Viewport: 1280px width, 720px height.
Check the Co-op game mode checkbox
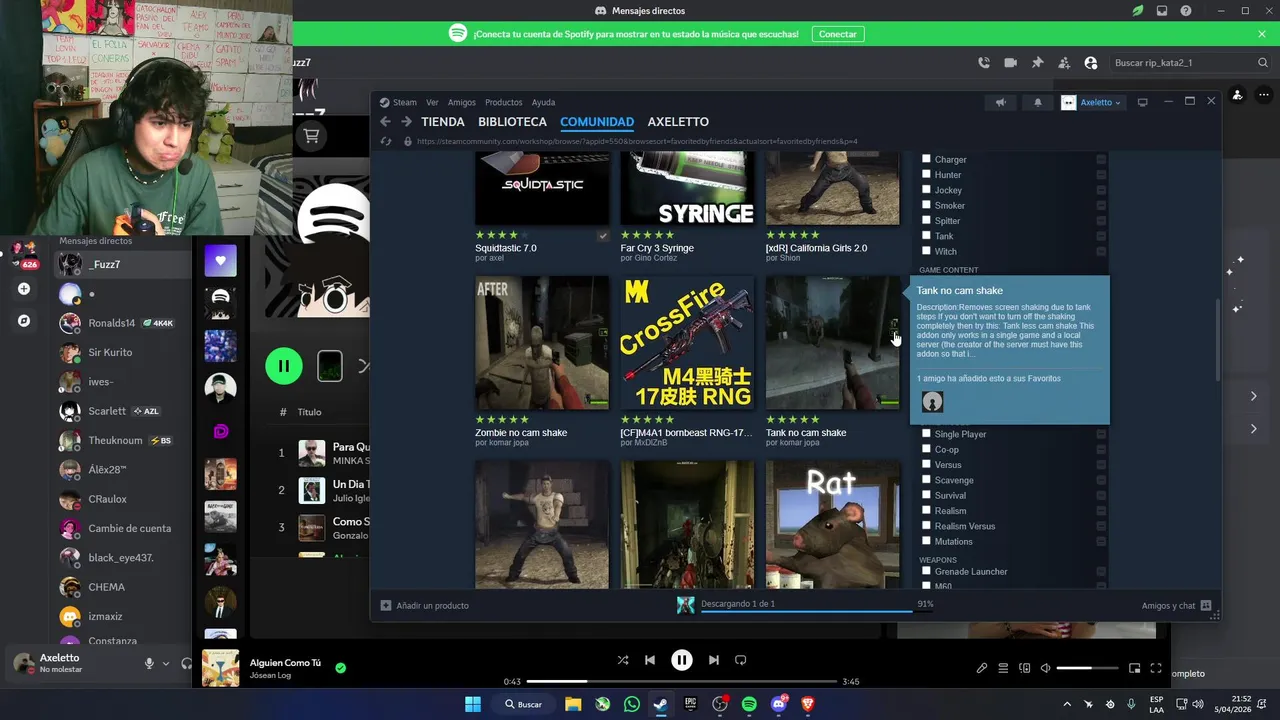coord(926,449)
